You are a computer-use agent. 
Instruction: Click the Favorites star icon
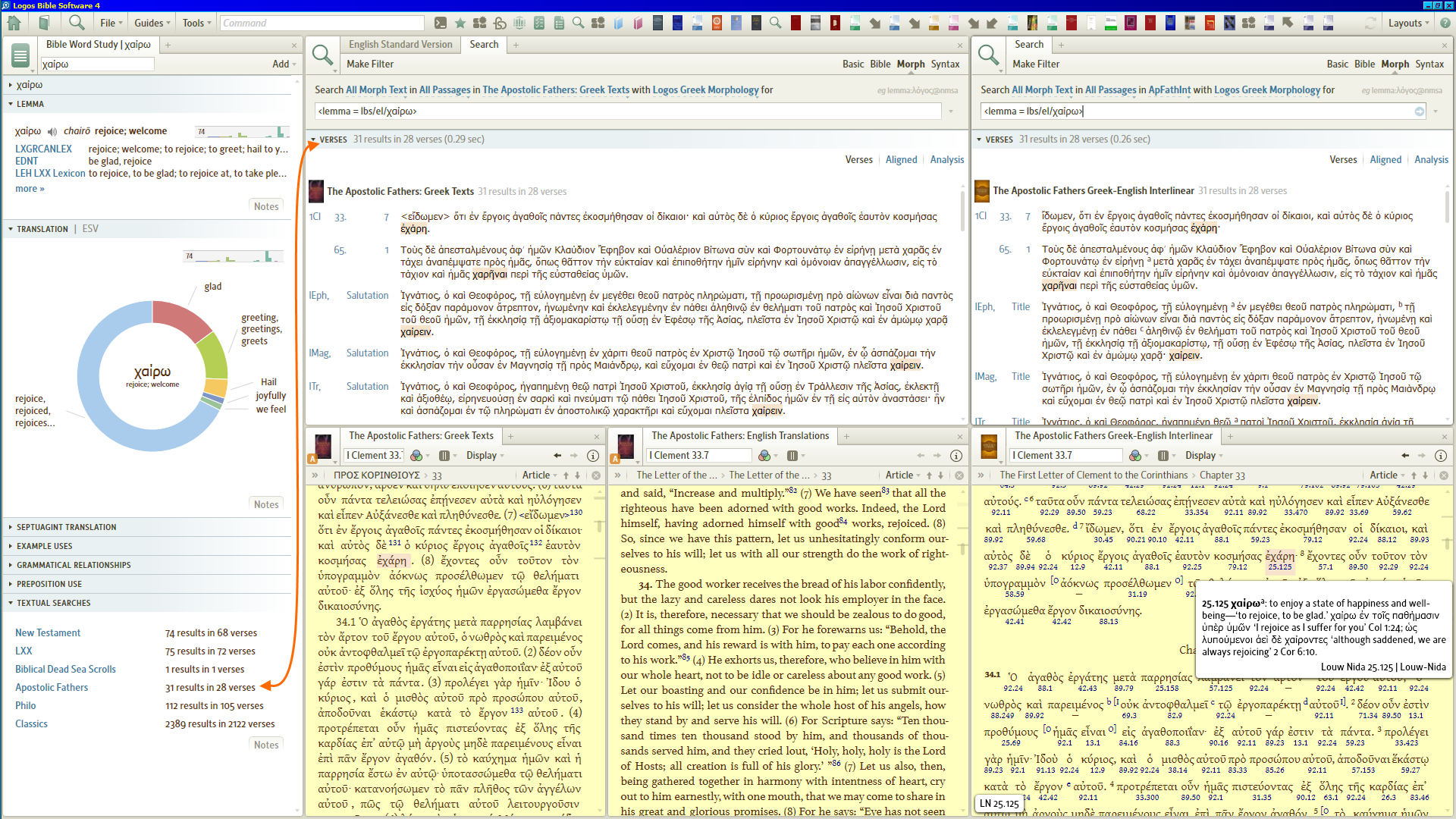[460, 23]
